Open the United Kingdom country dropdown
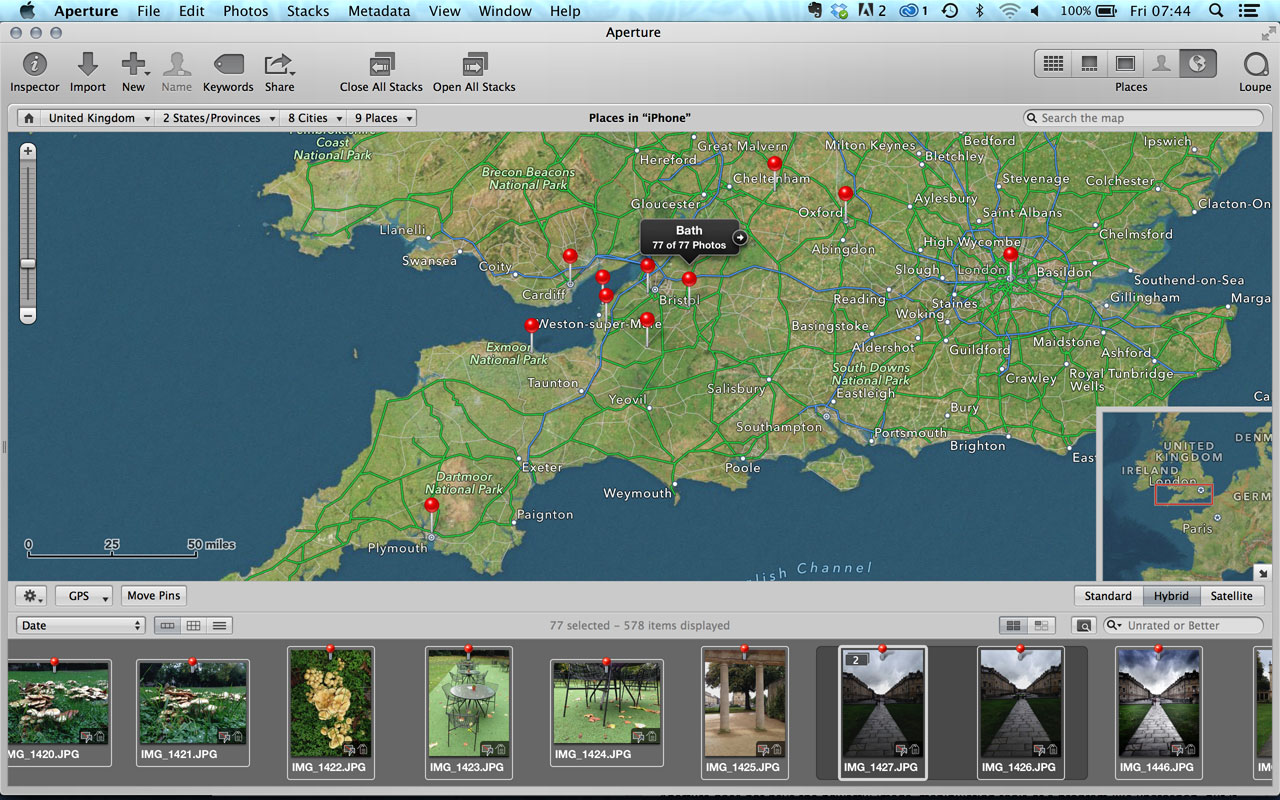This screenshot has height=800, width=1280. [x=98, y=118]
